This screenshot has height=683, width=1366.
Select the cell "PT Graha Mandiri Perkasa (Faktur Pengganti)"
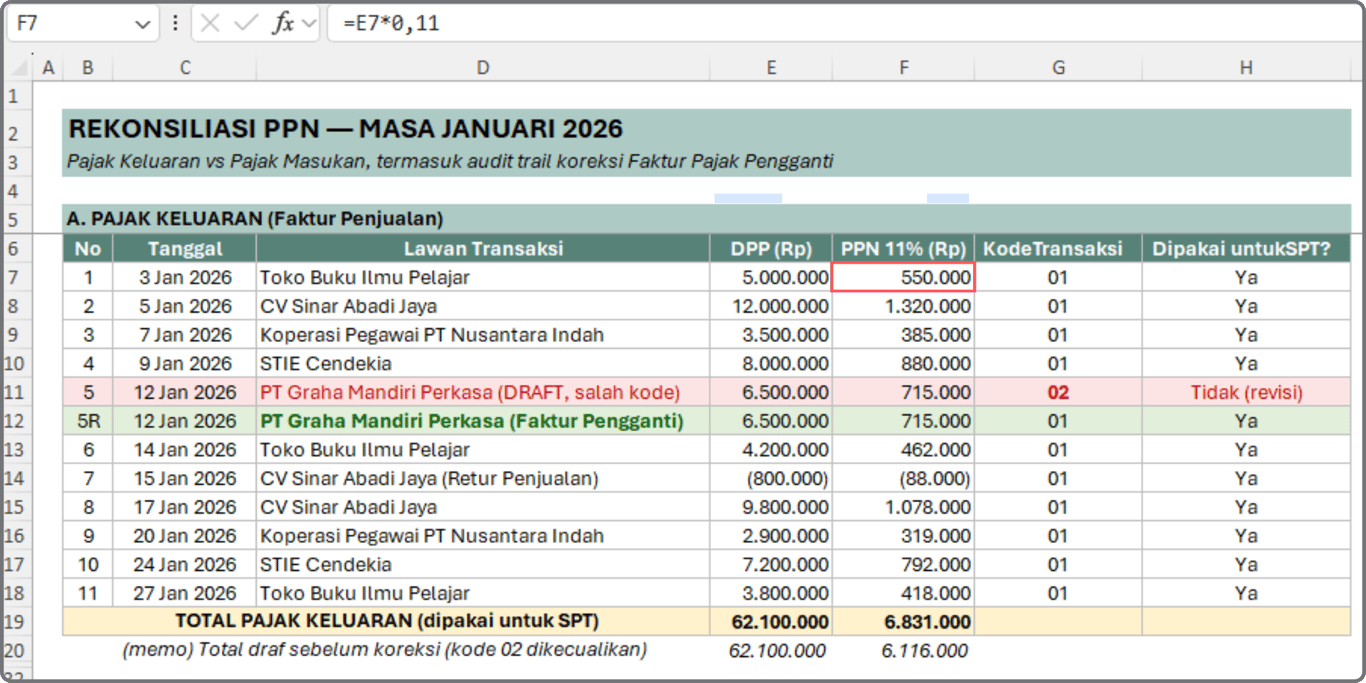[x=483, y=421]
